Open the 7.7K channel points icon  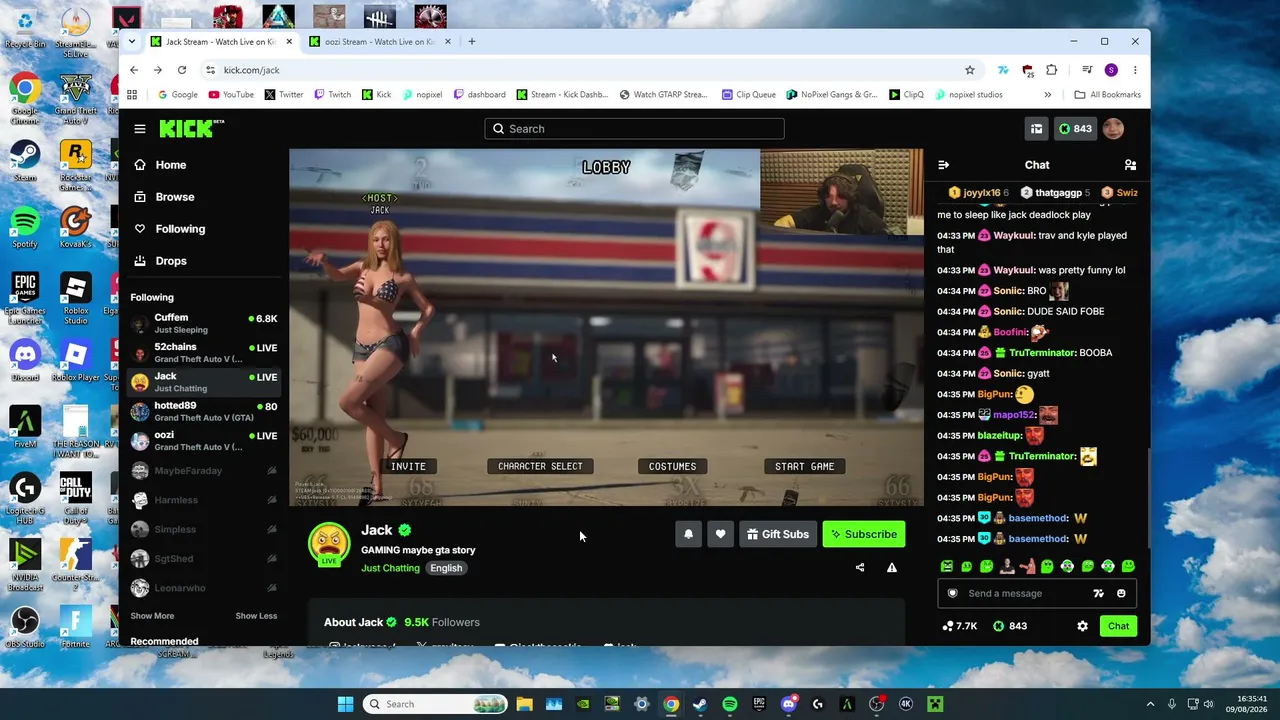[960, 626]
